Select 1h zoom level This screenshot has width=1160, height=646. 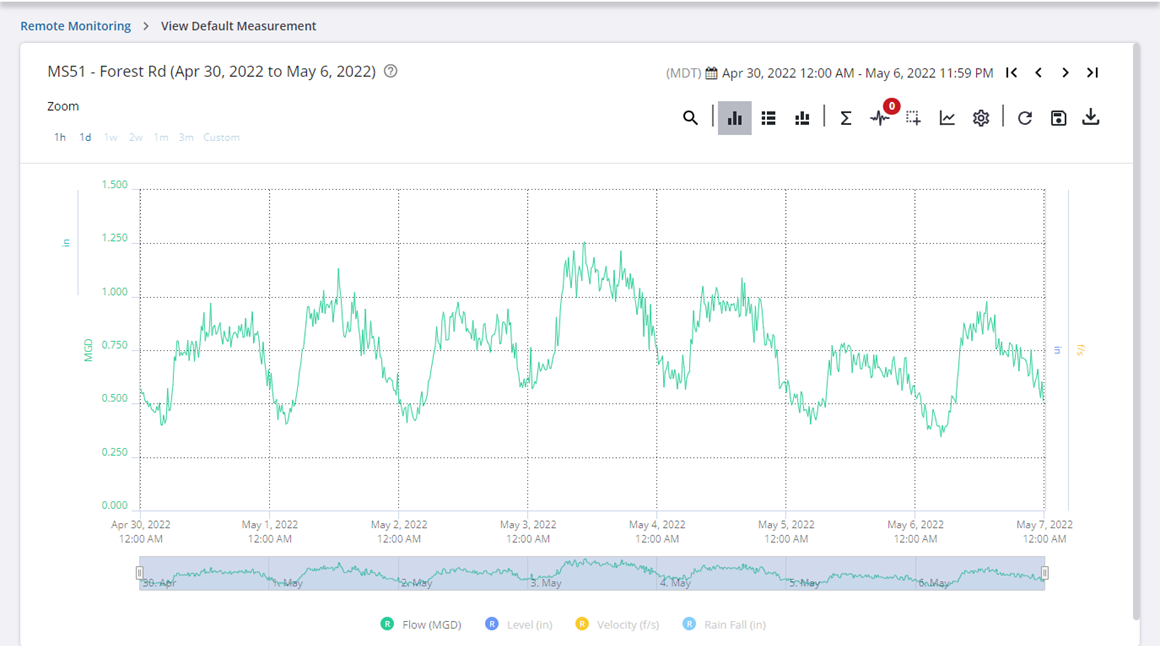coord(60,137)
